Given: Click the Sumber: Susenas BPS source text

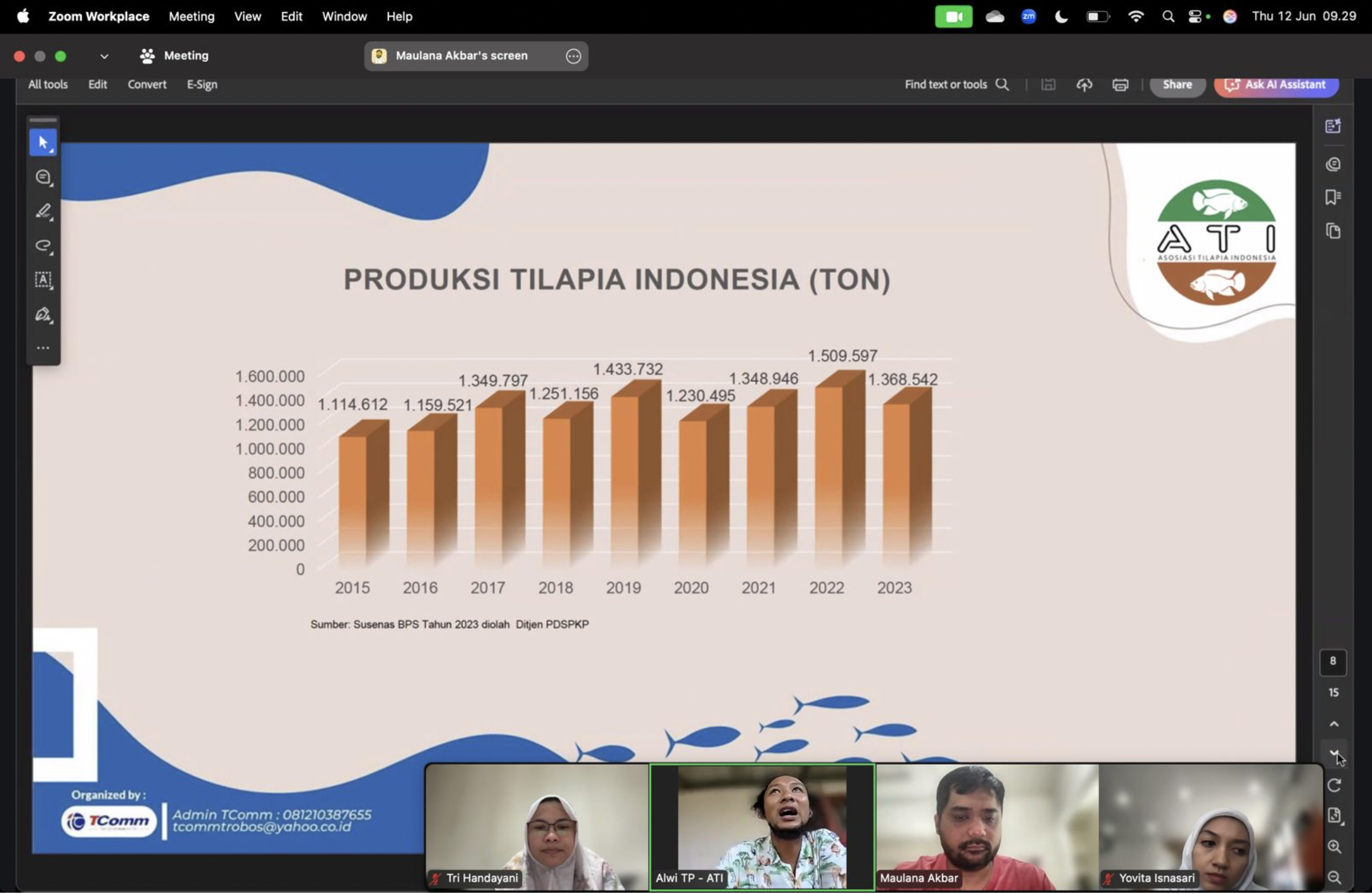Looking at the screenshot, I should [449, 624].
